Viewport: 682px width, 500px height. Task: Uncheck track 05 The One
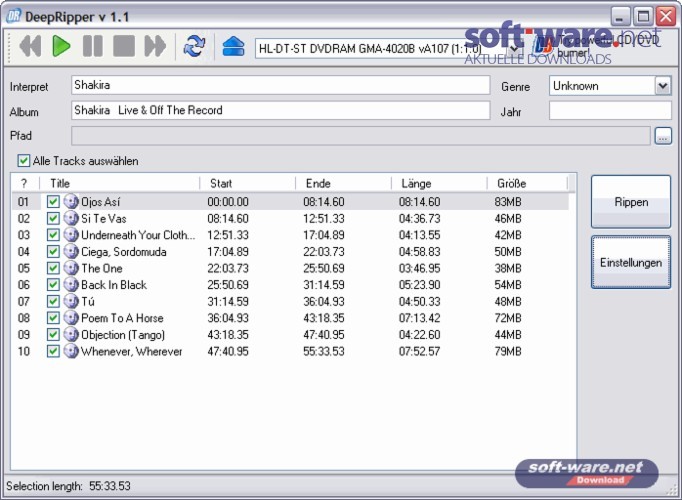point(53,268)
